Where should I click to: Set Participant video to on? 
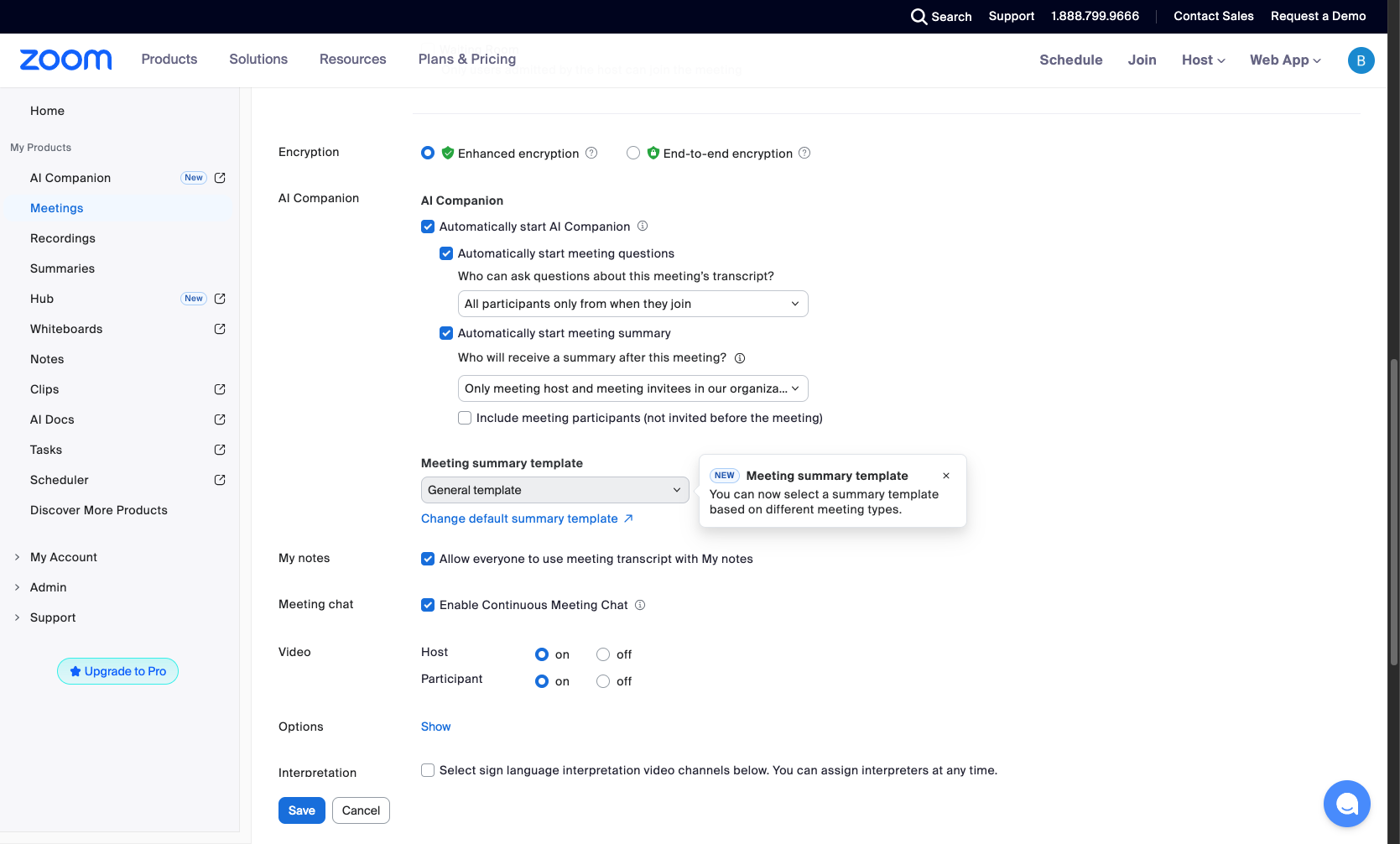(x=542, y=681)
